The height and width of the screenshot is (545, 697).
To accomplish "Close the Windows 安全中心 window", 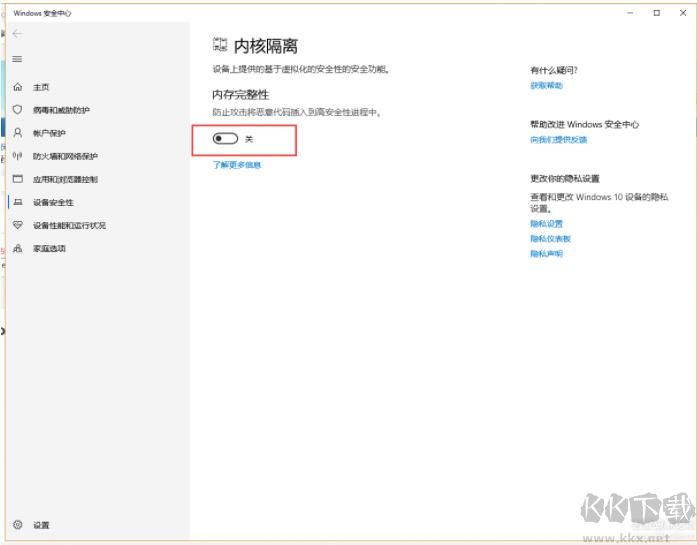I will [683, 13].
